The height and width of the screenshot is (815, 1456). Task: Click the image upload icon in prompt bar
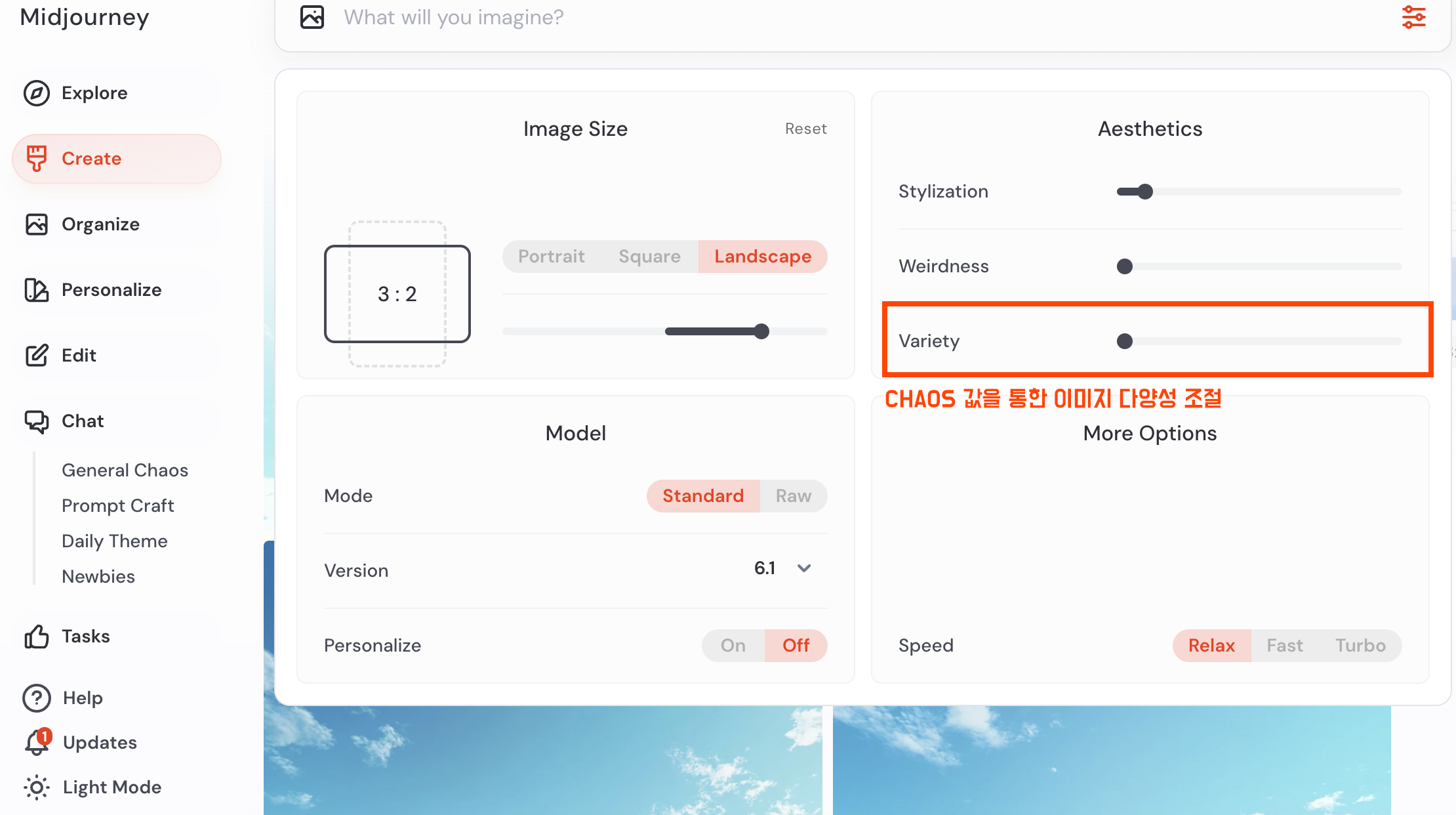[x=312, y=17]
